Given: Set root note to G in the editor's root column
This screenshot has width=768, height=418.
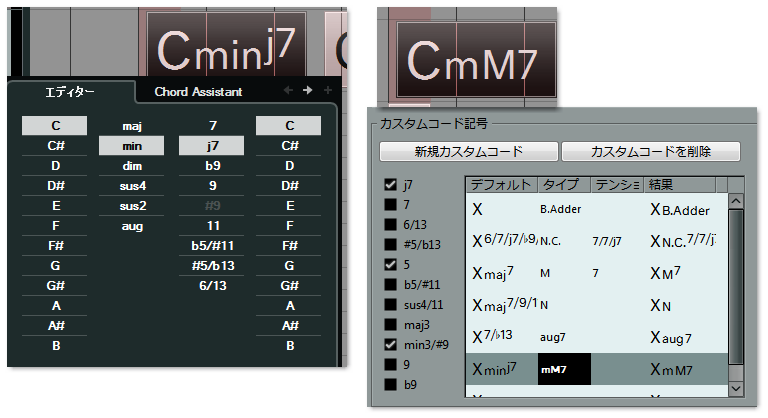Looking at the screenshot, I should [54, 266].
